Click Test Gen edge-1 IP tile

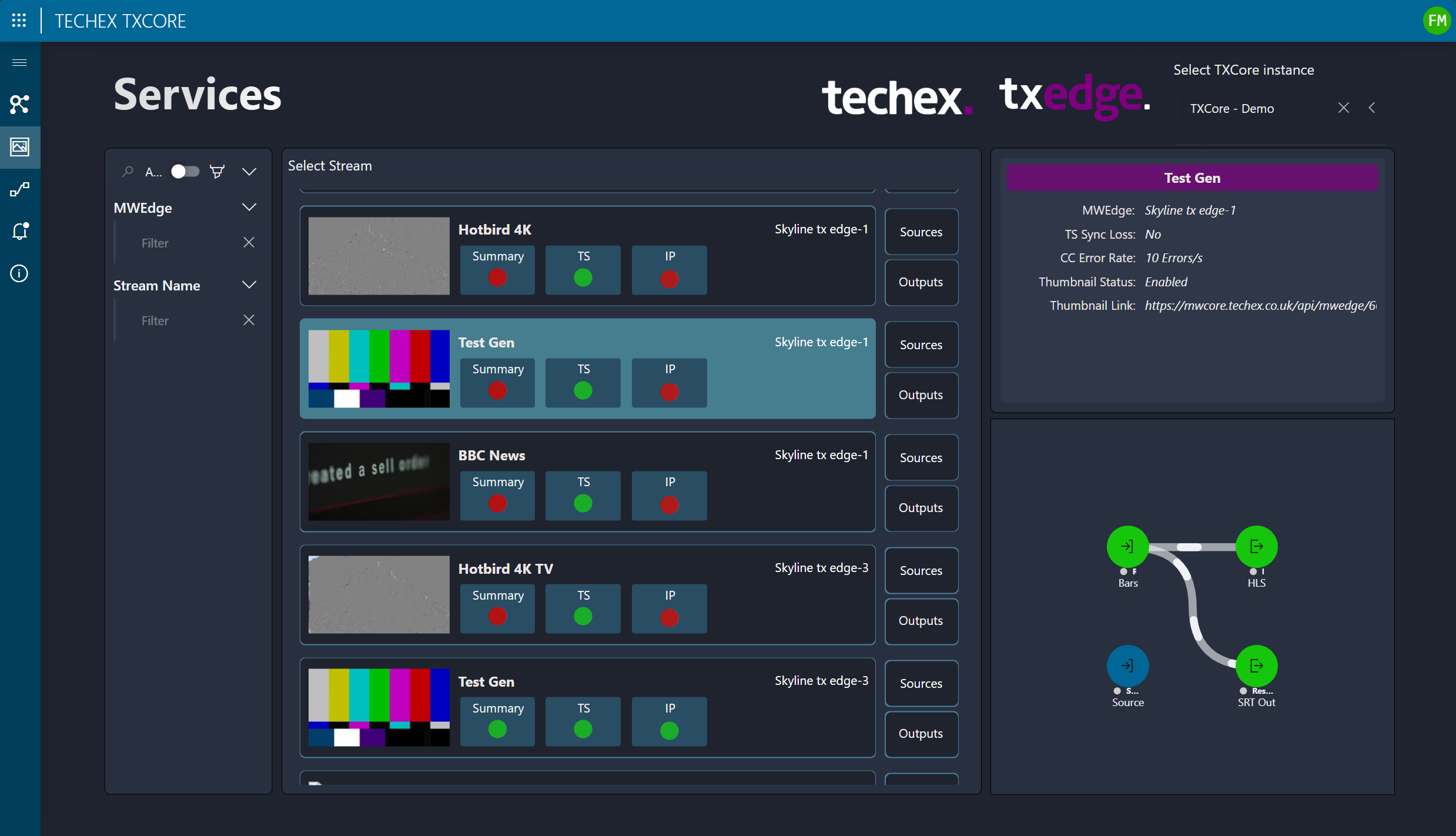pos(670,383)
